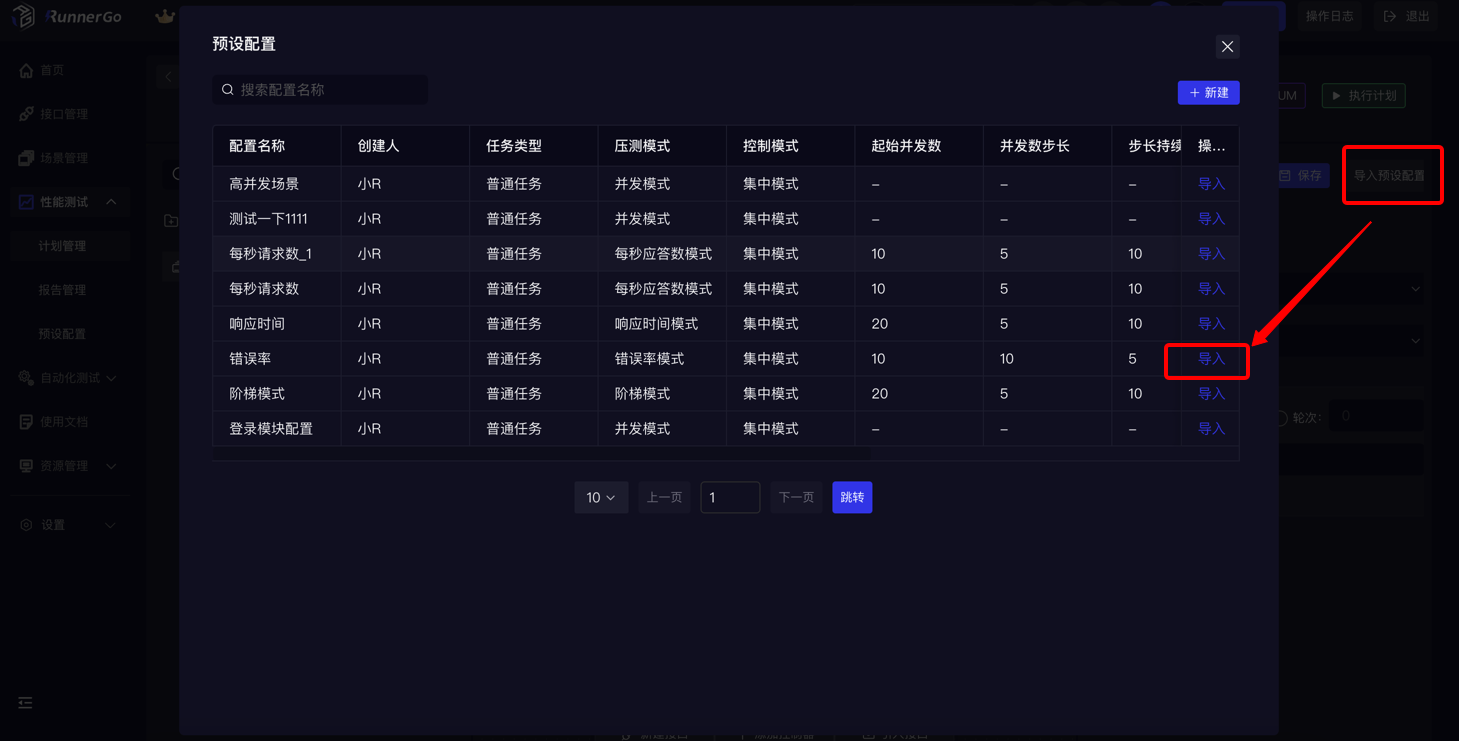
Task: Expand the 自动化测试 menu chevron
Action: point(111,378)
